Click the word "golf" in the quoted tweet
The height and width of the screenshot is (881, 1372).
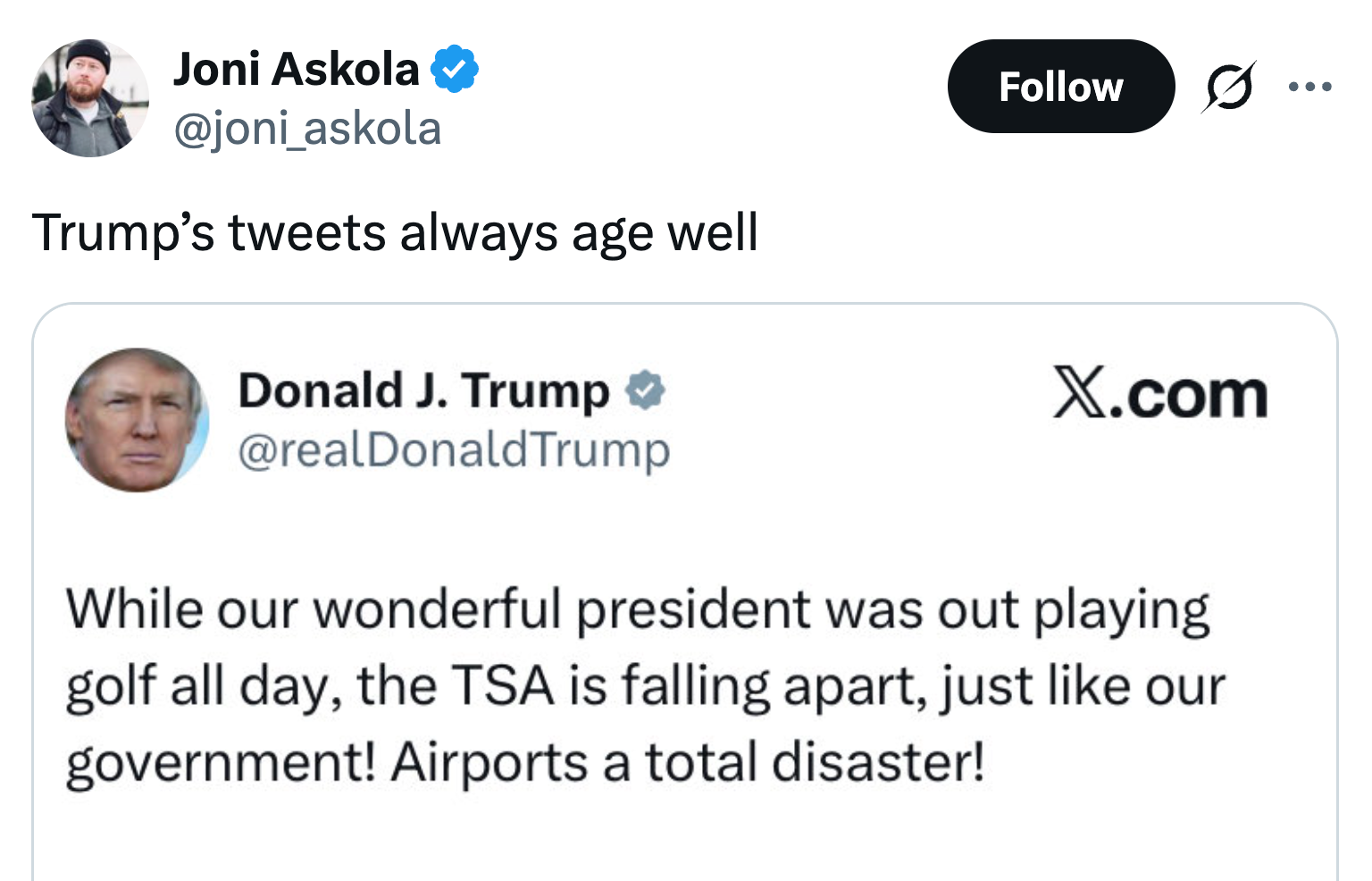[x=111, y=688]
